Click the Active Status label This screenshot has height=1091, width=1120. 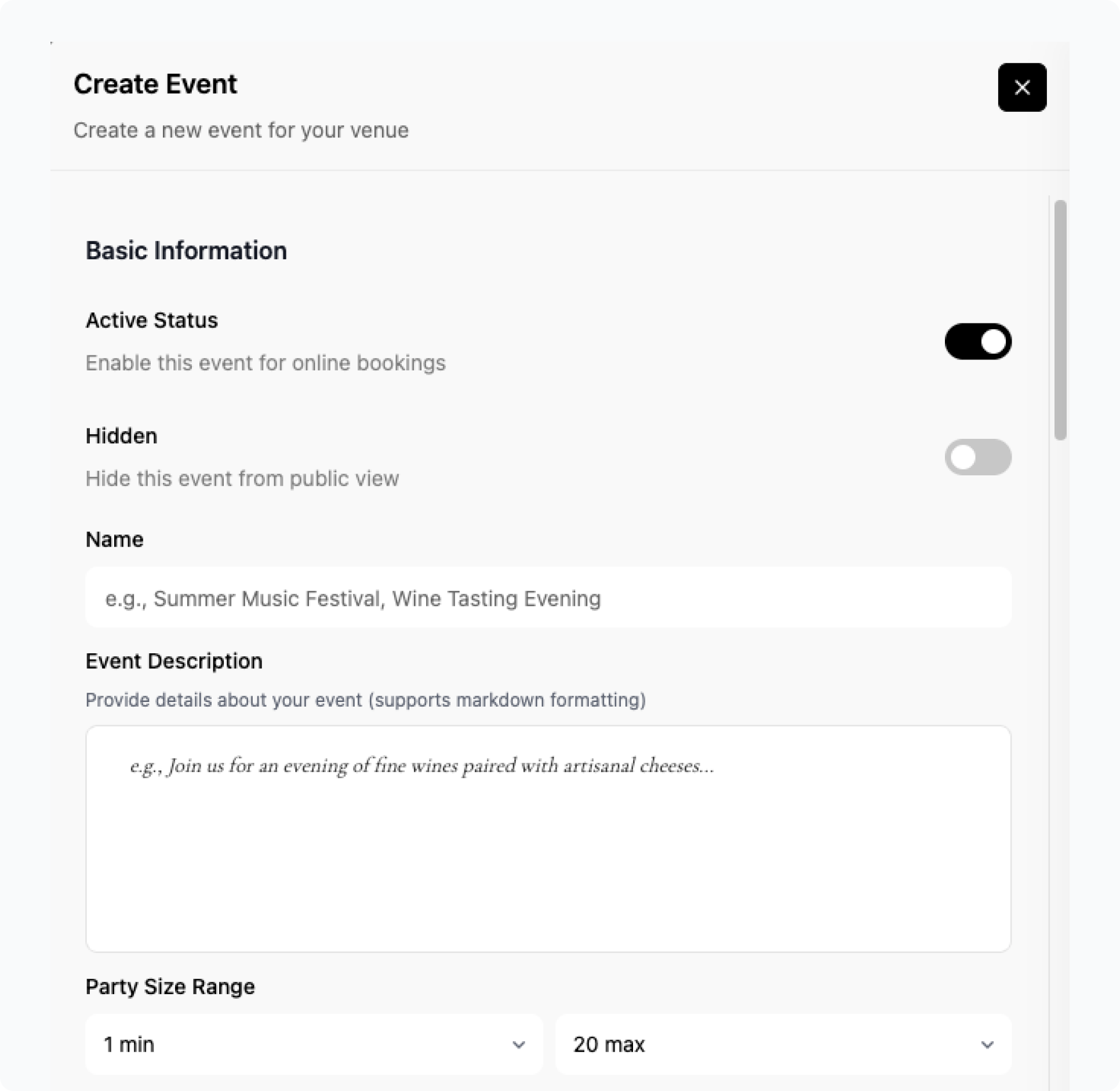pos(152,321)
